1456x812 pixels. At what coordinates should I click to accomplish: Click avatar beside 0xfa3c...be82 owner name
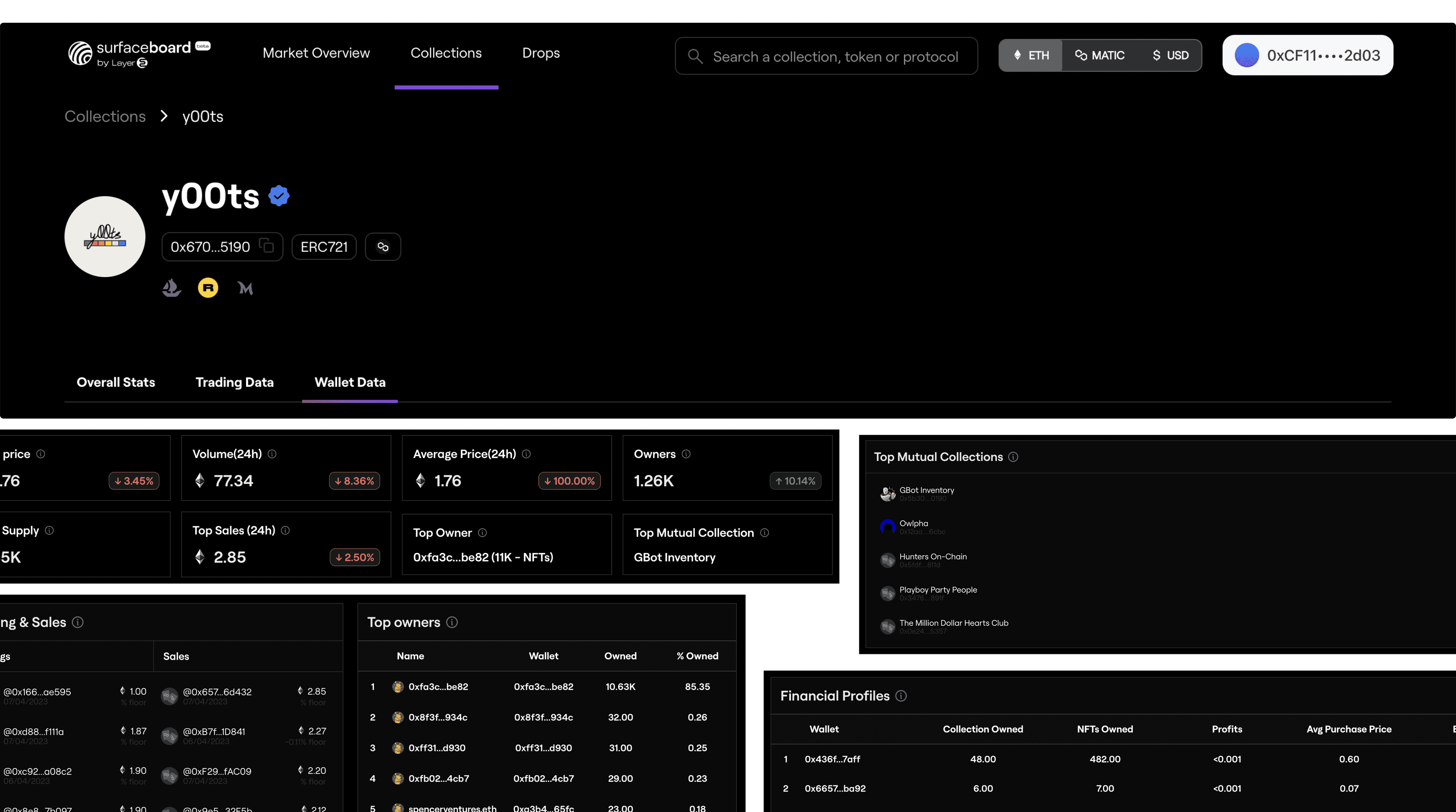click(398, 687)
